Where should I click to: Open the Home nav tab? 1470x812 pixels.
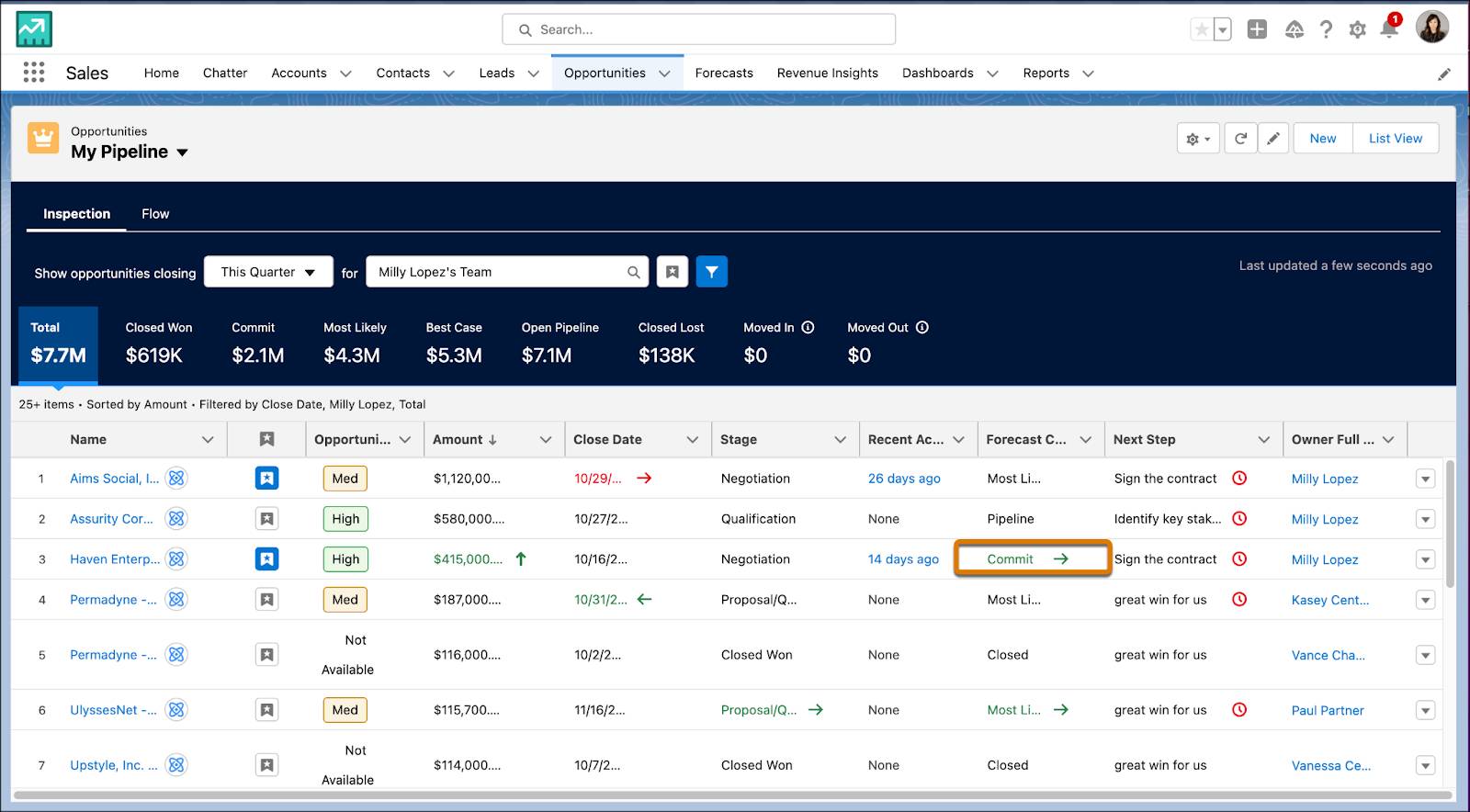click(x=162, y=73)
